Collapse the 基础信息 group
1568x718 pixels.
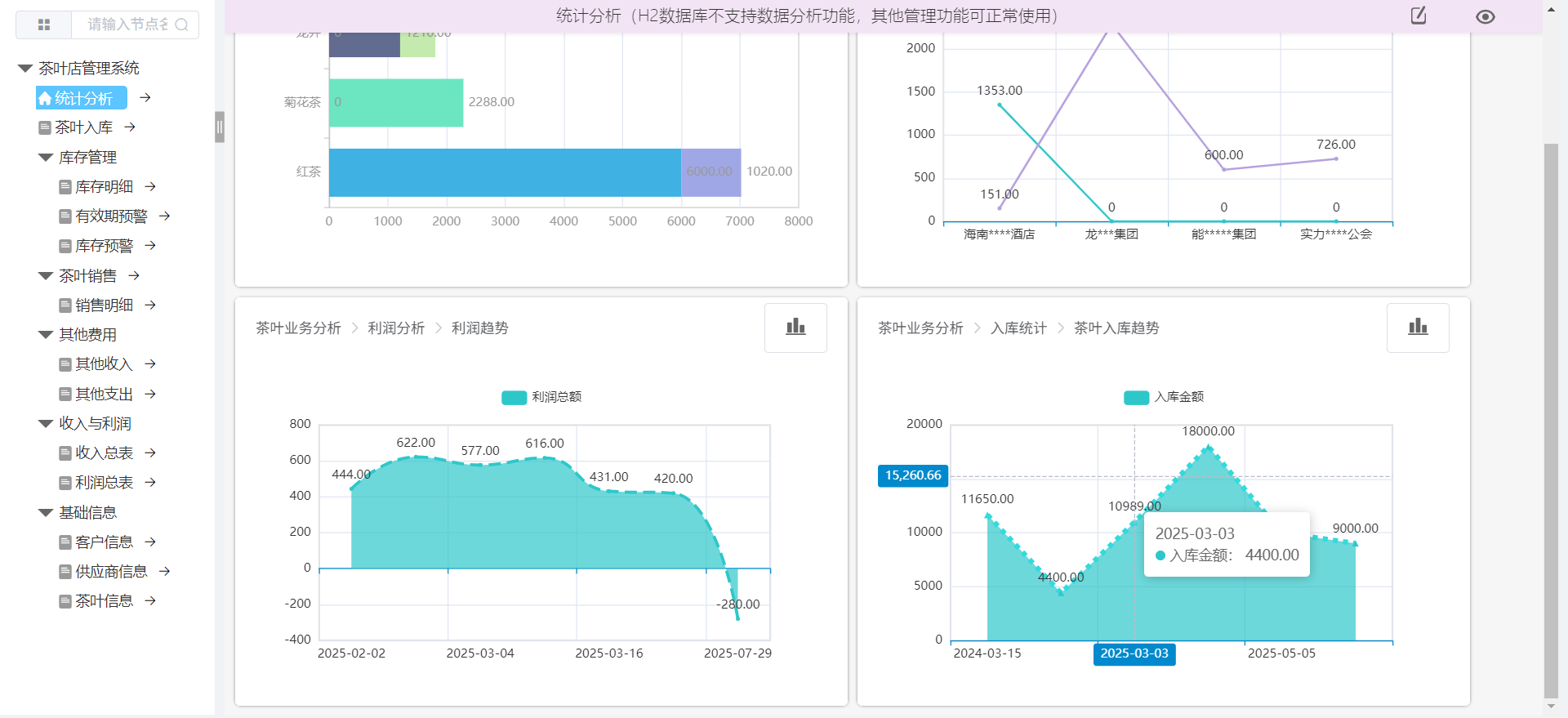point(46,513)
